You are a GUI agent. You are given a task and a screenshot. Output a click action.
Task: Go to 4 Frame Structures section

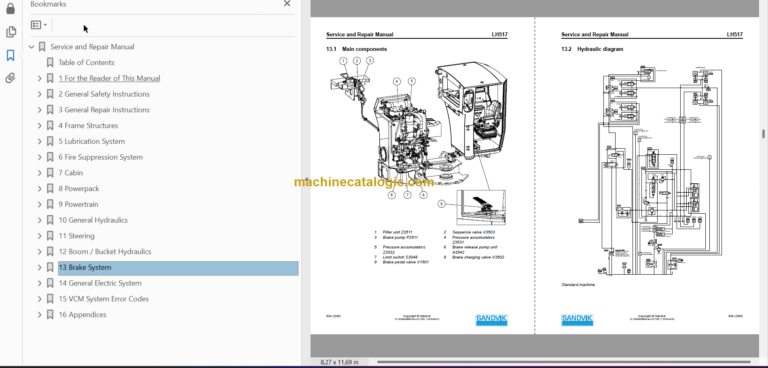pyautogui.click(x=88, y=125)
